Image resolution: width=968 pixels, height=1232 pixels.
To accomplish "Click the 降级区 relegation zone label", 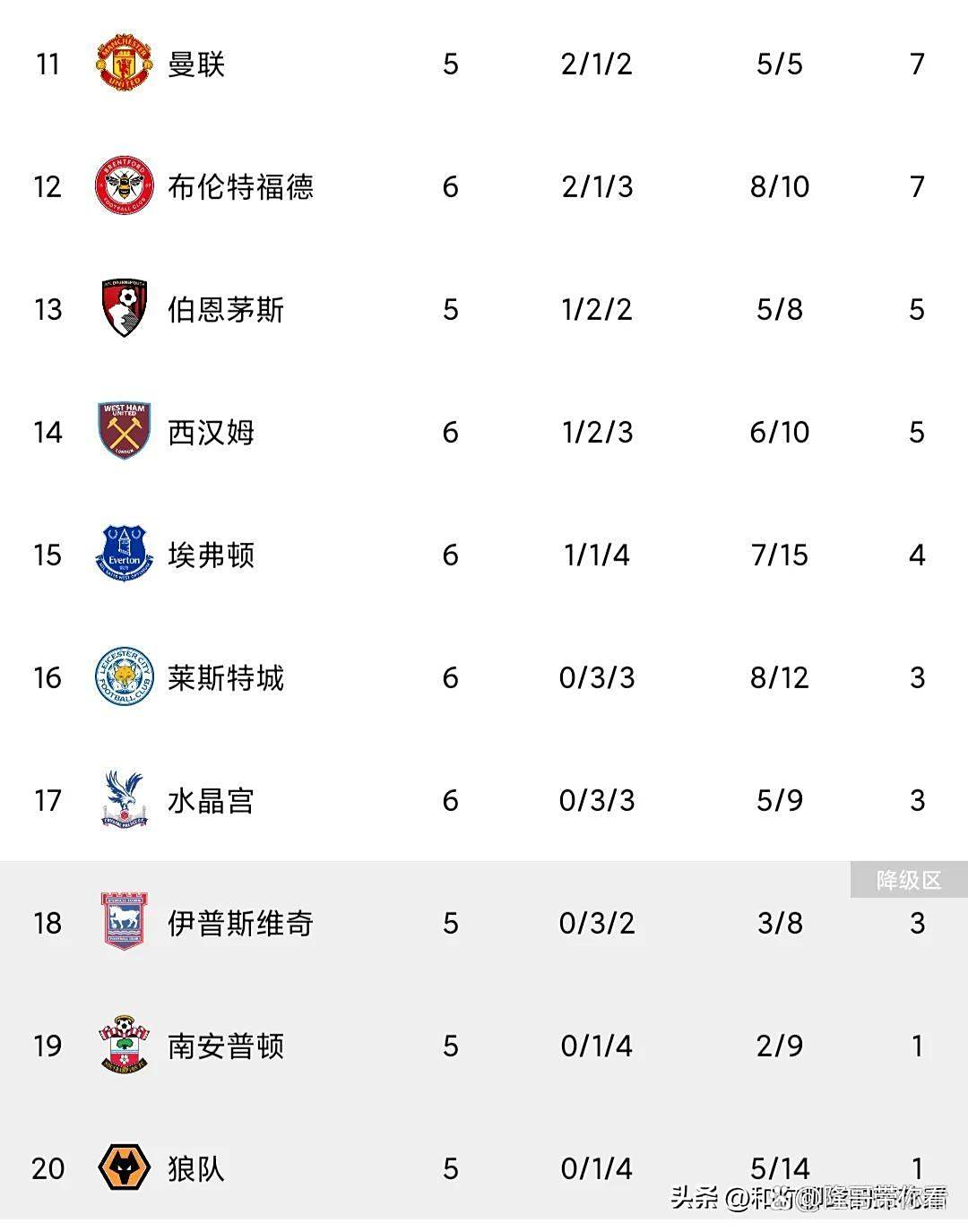I will click(909, 881).
